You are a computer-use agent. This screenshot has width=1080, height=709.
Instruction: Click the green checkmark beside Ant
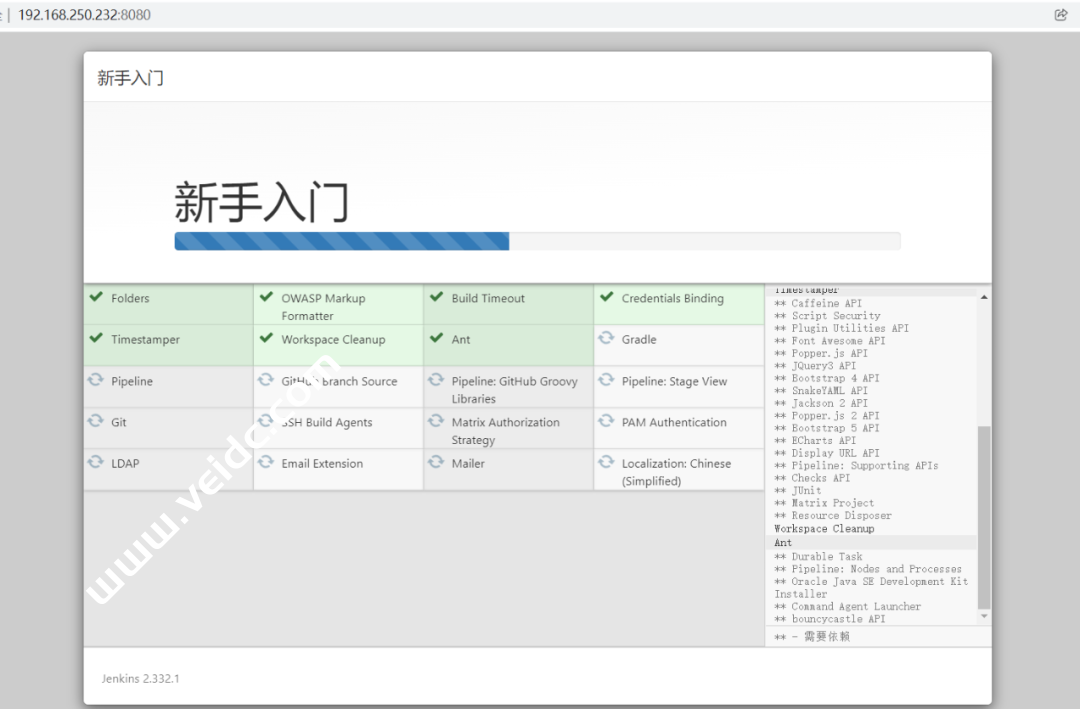tap(436, 338)
